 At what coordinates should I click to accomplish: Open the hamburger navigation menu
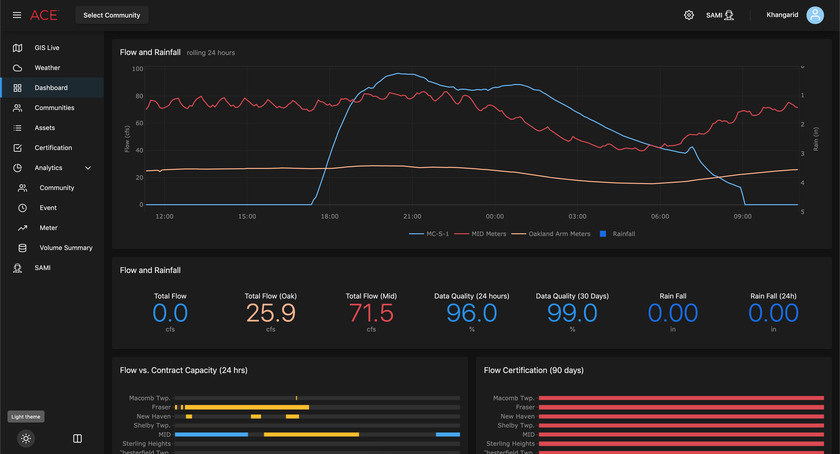click(x=16, y=15)
